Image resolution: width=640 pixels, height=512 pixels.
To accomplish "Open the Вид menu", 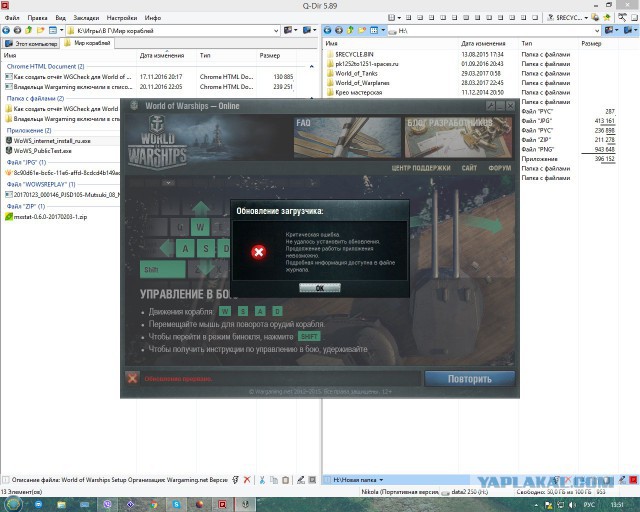I will coord(60,18).
